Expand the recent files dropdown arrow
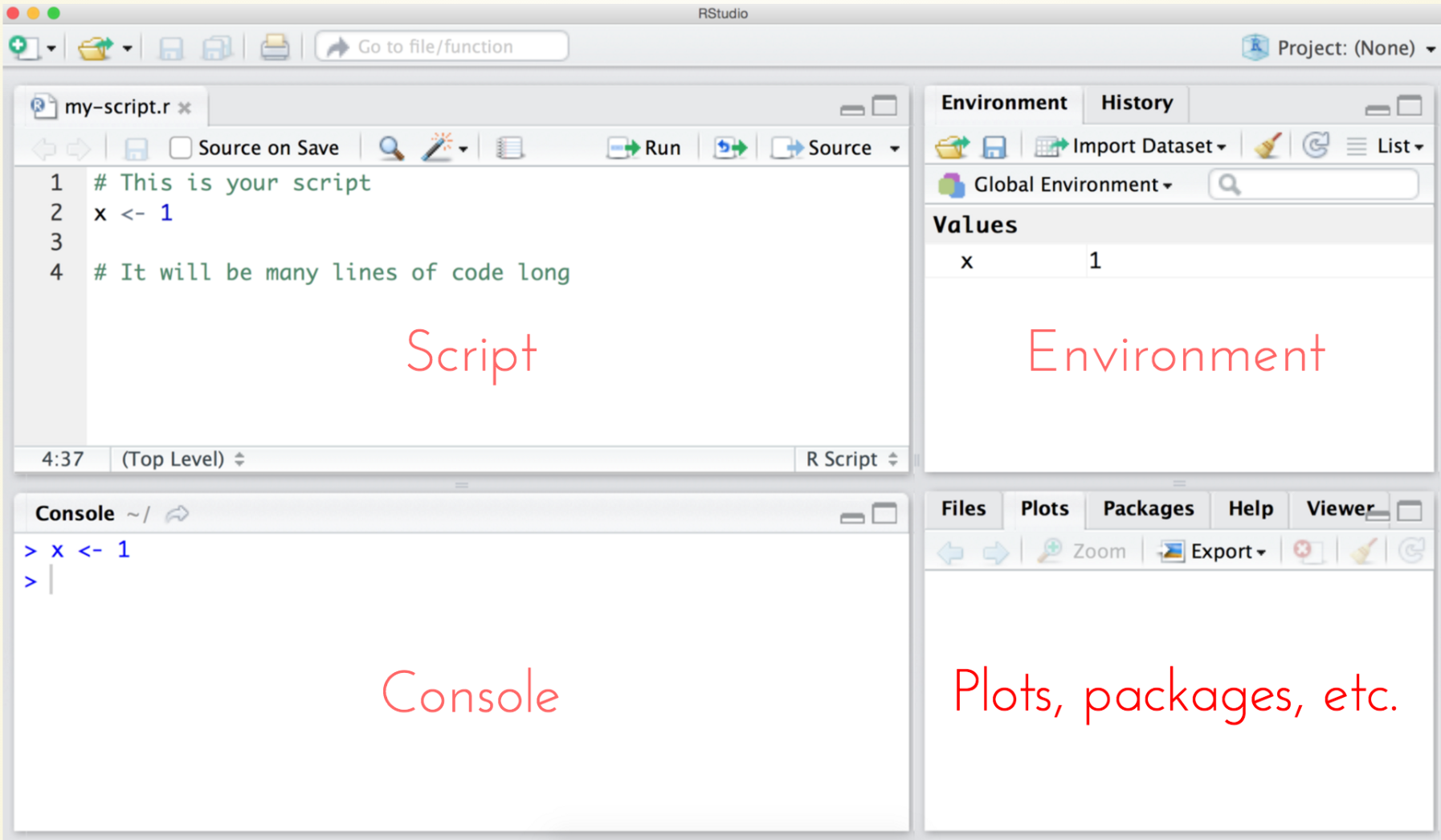The height and width of the screenshot is (840, 1441). pos(127,48)
